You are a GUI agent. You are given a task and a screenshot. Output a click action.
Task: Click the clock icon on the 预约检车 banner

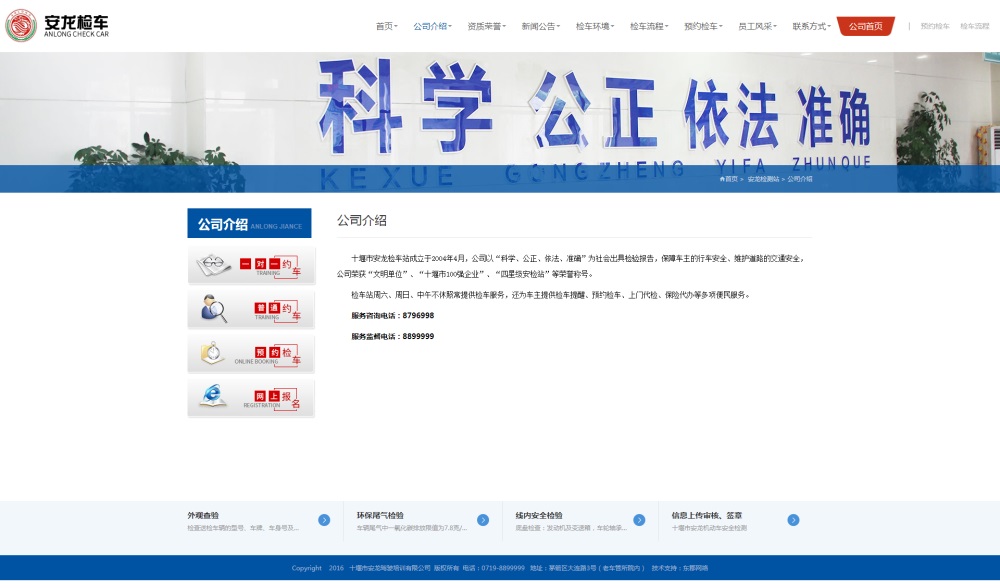pyautogui.click(x=213, y=353)
